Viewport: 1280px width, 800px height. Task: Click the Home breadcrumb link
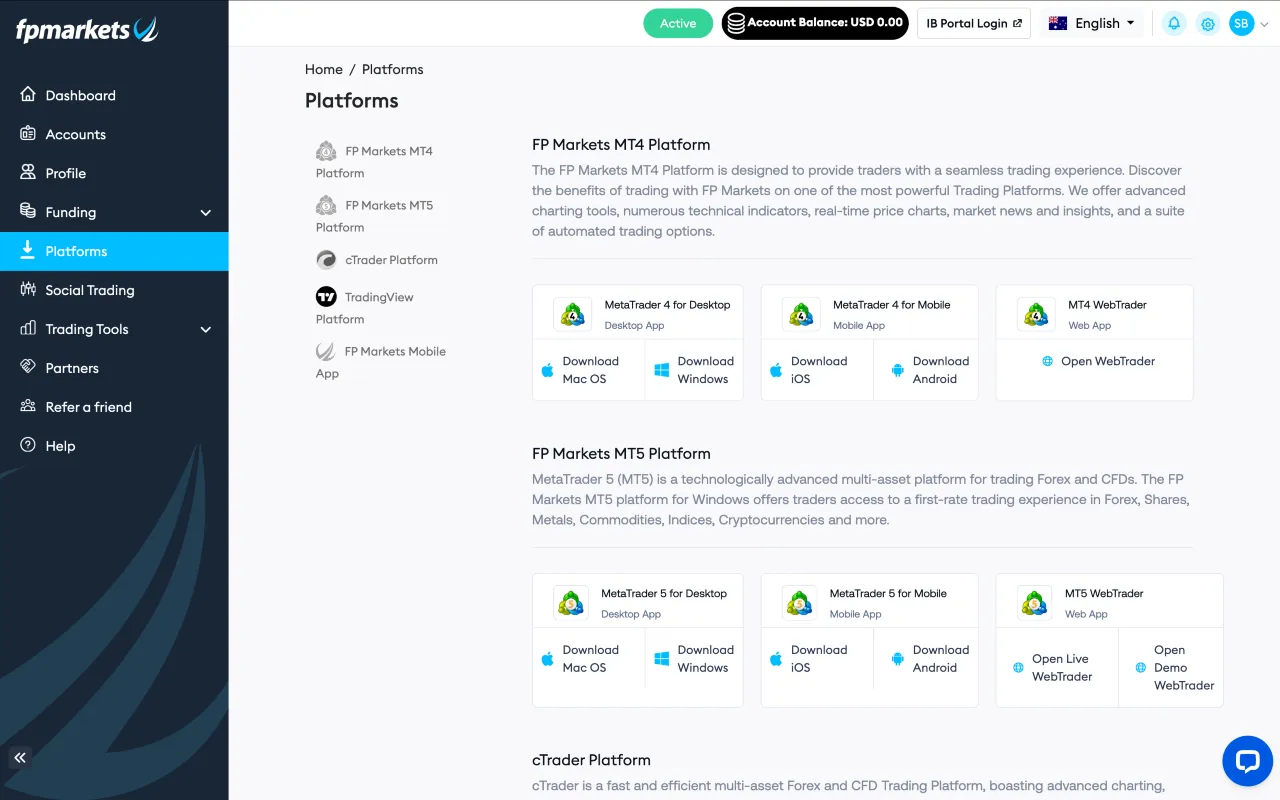pos(324,69)
